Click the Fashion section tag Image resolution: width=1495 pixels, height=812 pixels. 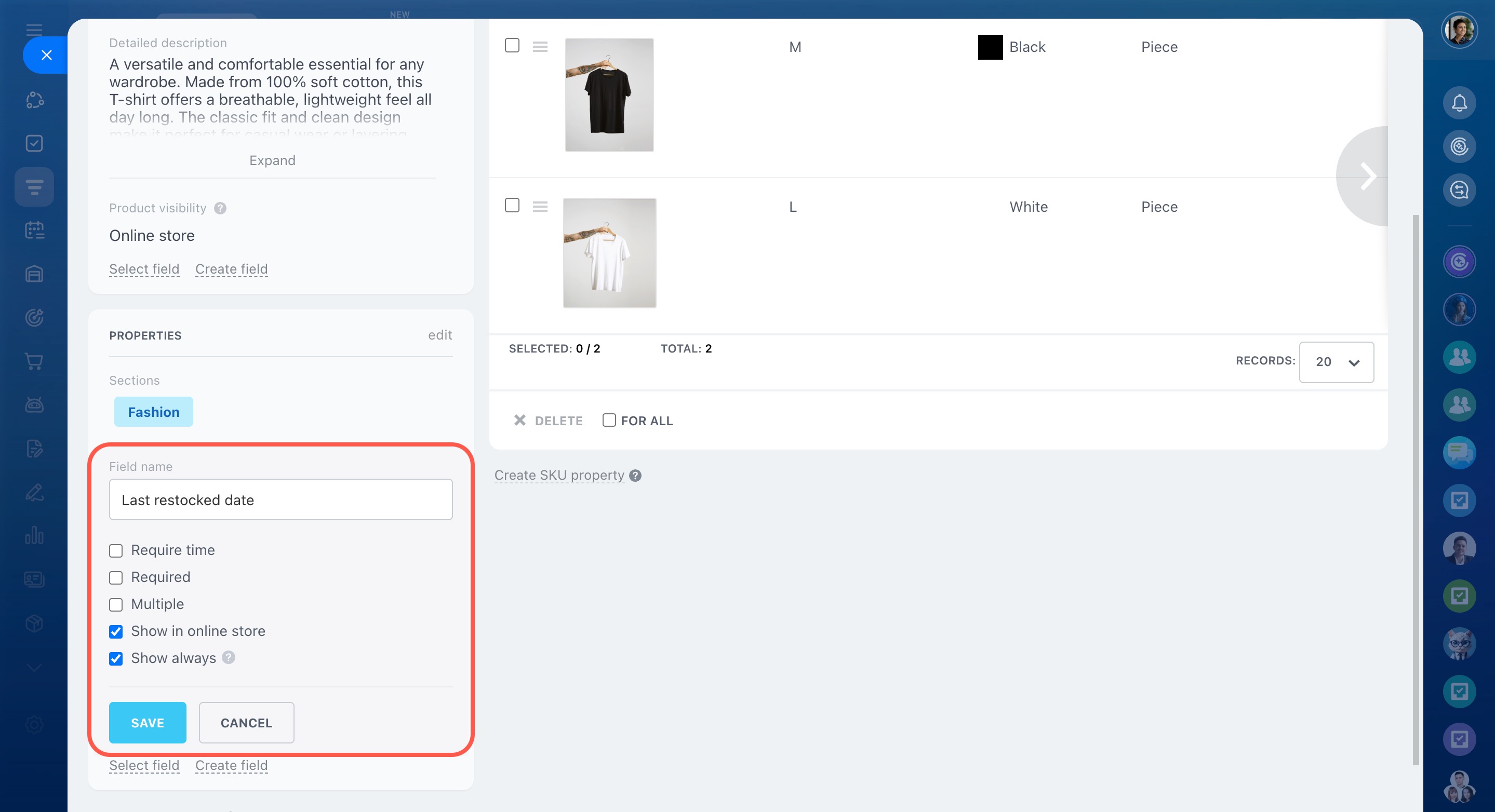click(153, 412)
